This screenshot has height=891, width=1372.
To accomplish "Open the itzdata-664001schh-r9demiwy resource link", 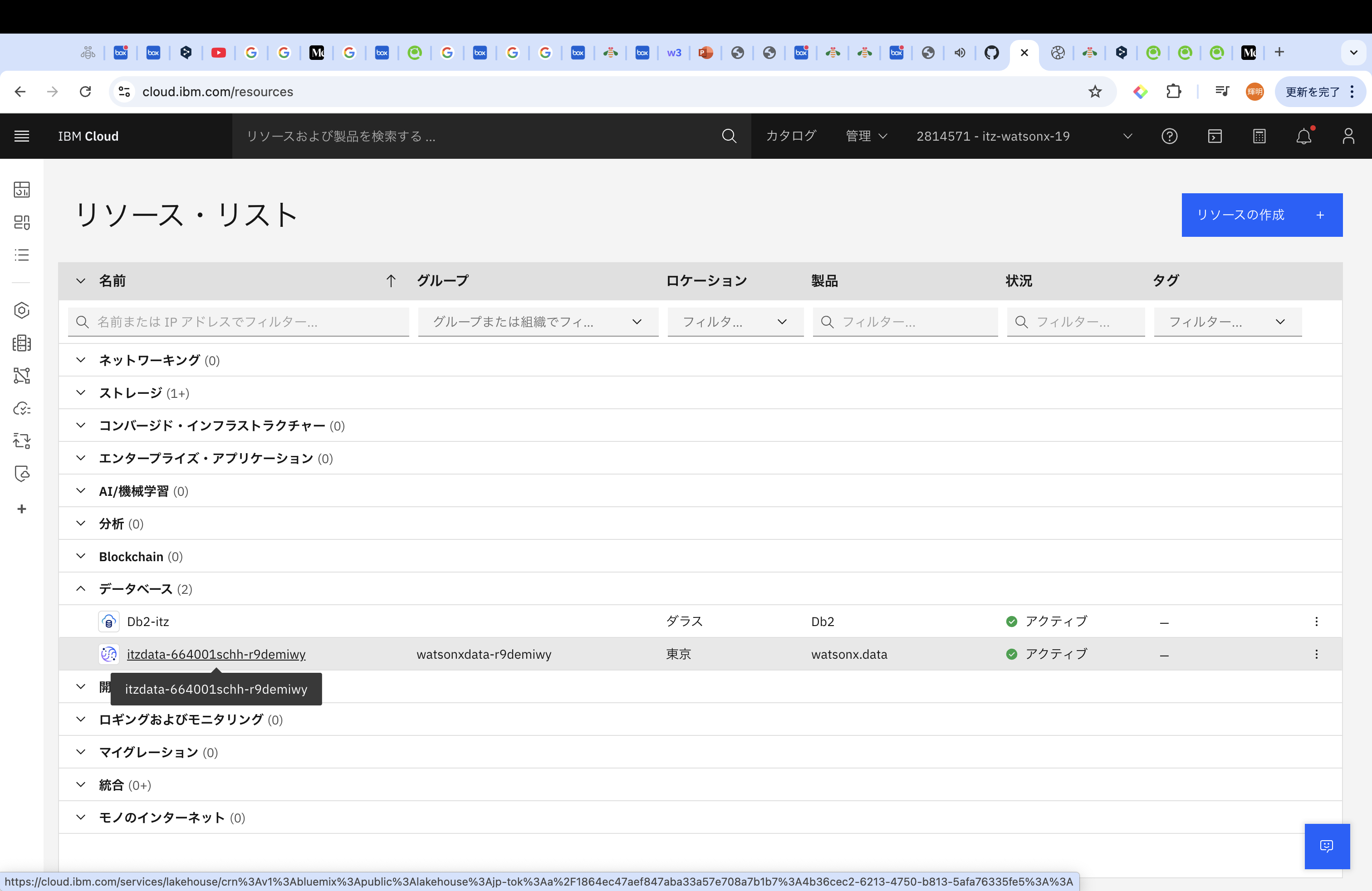I will point(216,654).
